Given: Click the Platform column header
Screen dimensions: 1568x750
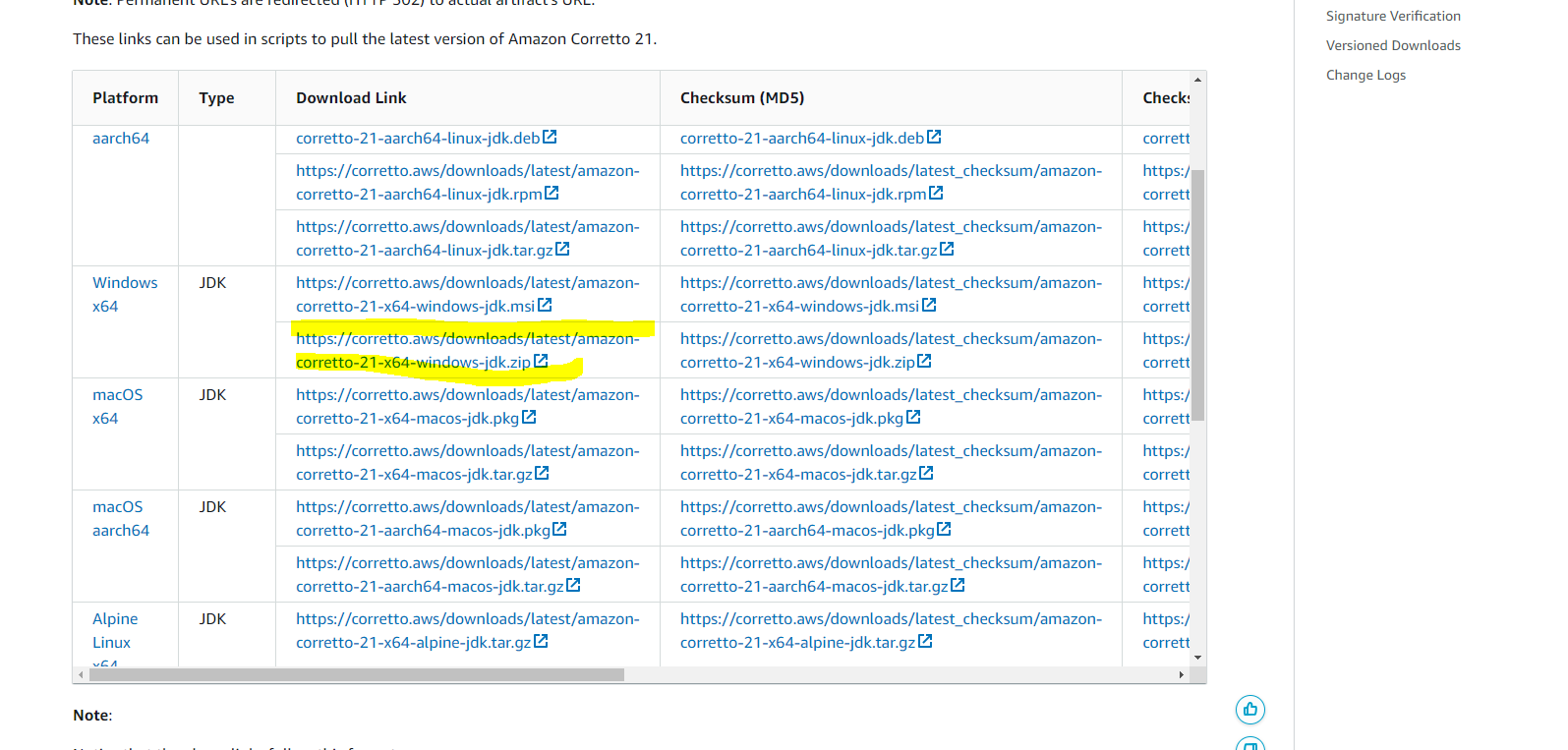Looking at the screenshot, I should (125, 97).
